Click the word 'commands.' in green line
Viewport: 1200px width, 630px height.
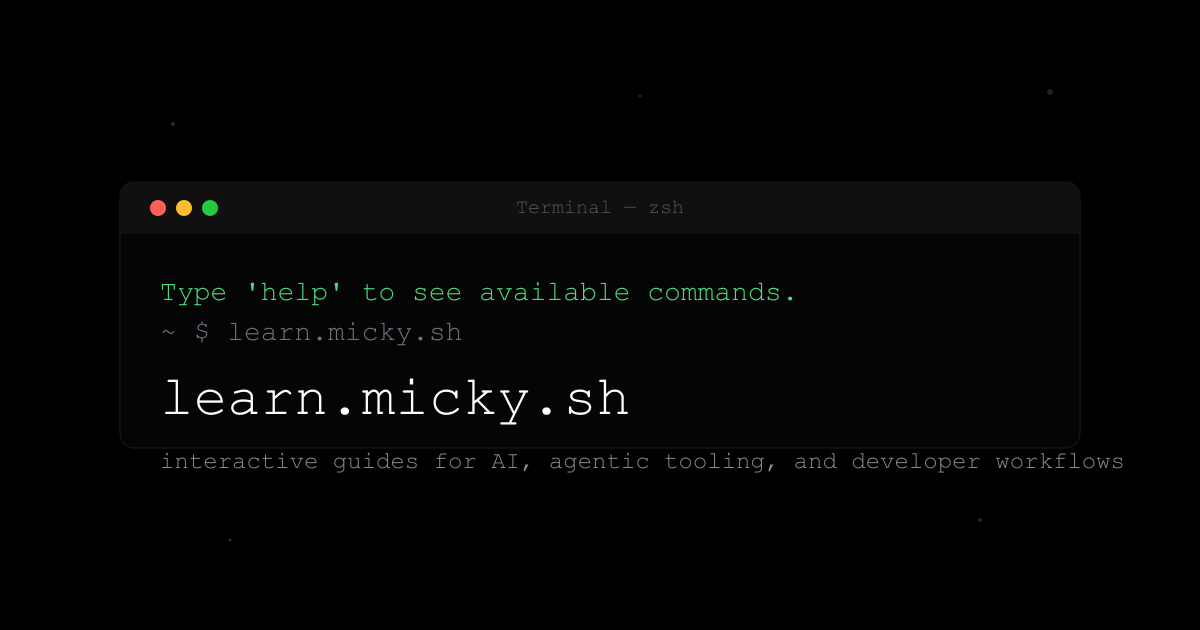coord(722,293)
